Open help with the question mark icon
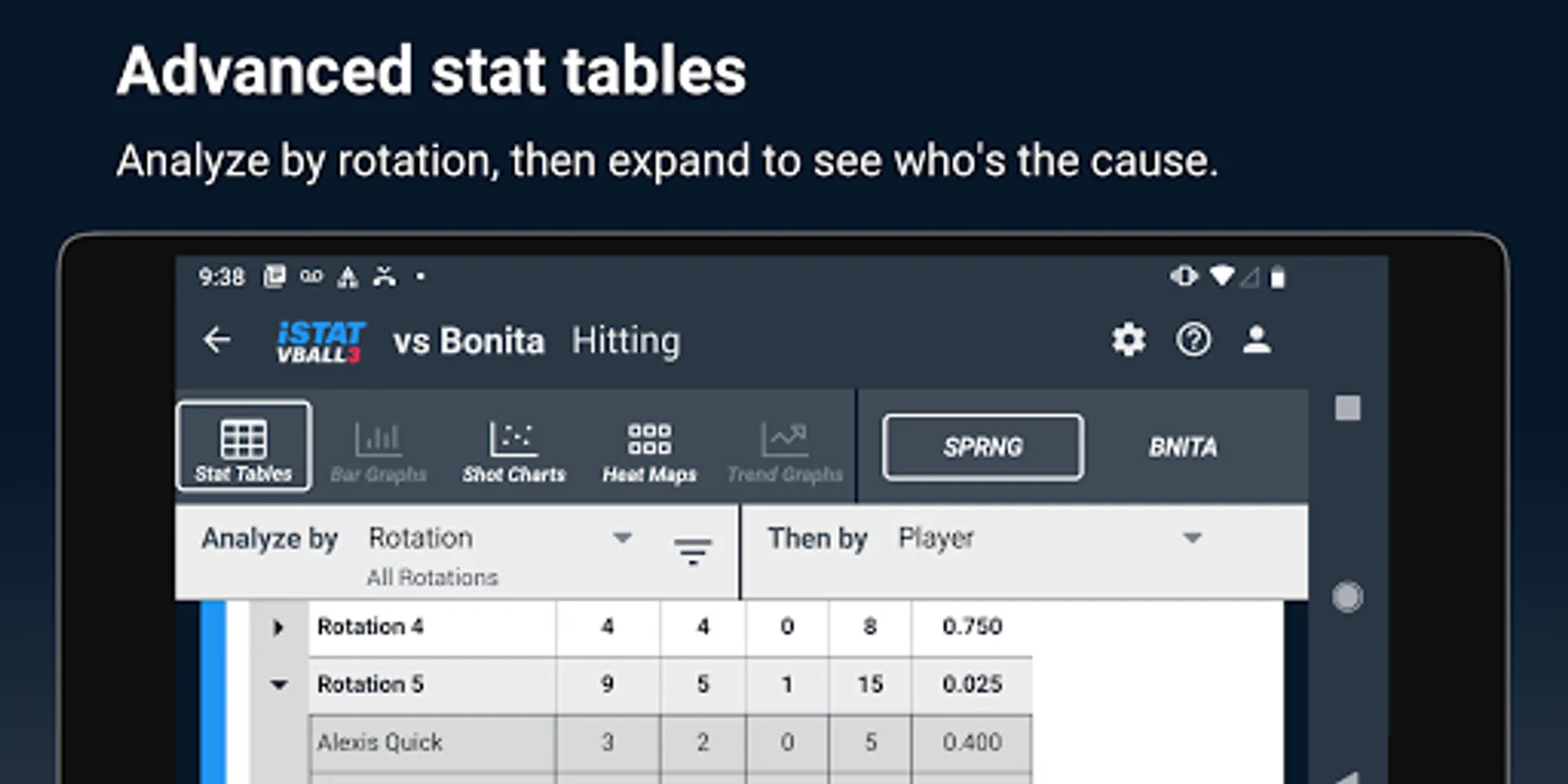The height and width of the screenshot is (784, 1568). (1193, 340)
